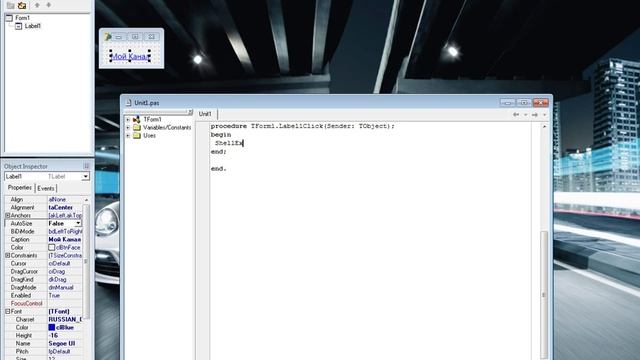
Task: Select Form1 node in the Object TreeView
Action: tap(22, 18)
